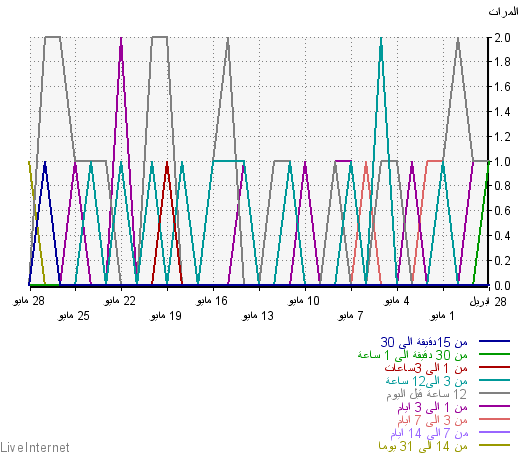Click the 0.4 y-axis value
This screenshot has width=520, height=457.
[502, 236]
